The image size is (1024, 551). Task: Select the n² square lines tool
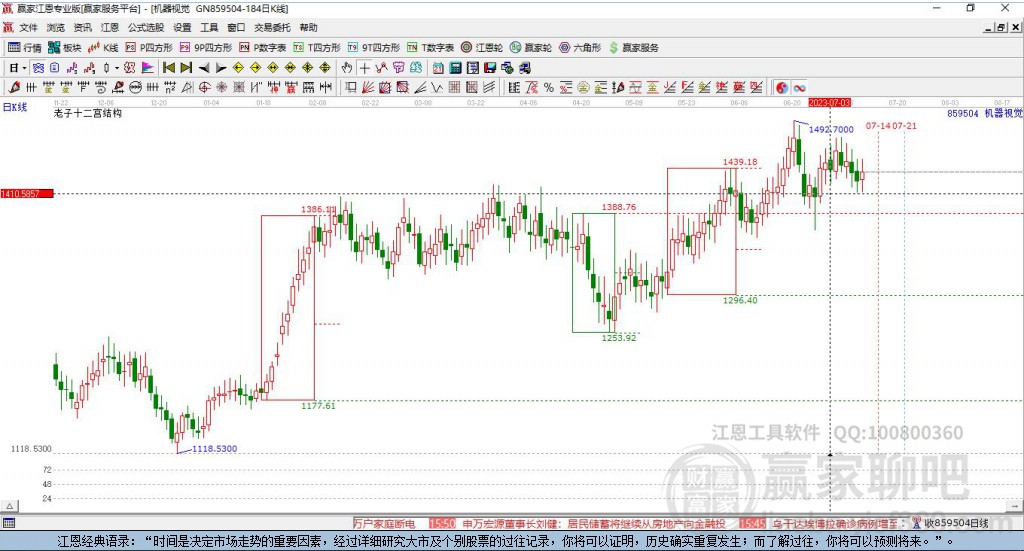(x=170, y=87)
